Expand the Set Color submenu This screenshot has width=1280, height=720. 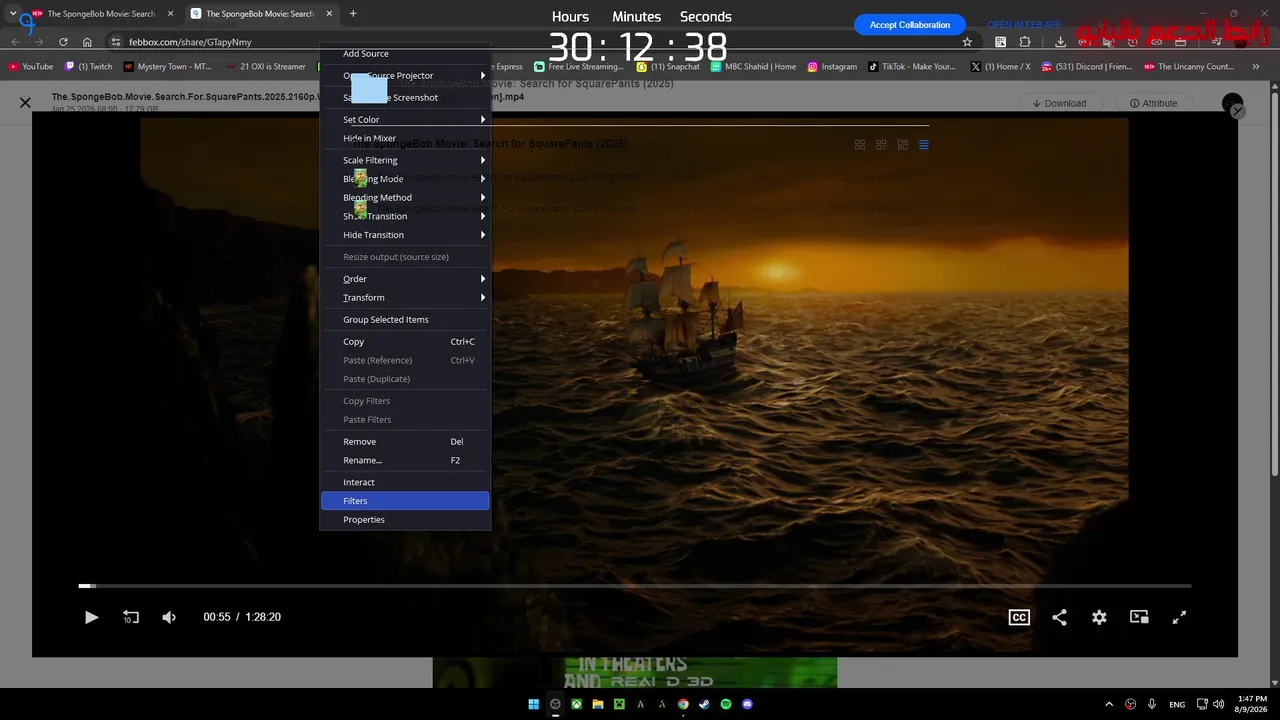click(x=405, y=120)
